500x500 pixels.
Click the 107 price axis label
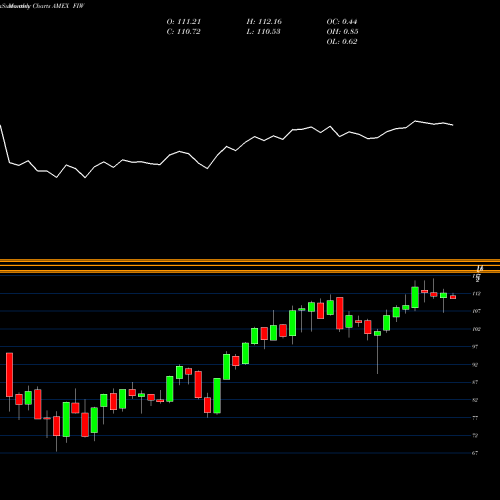point(477,311)
